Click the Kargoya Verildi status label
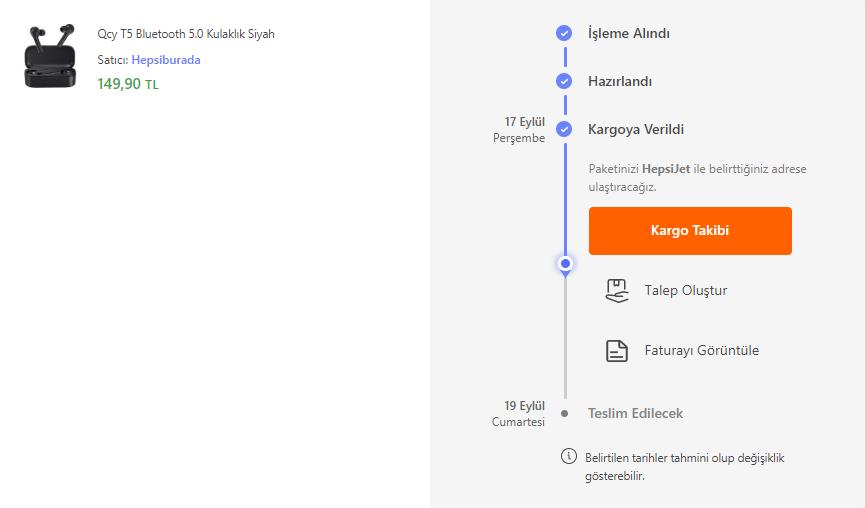The height and width of the screenshot is (508, 865). point(636,129)
